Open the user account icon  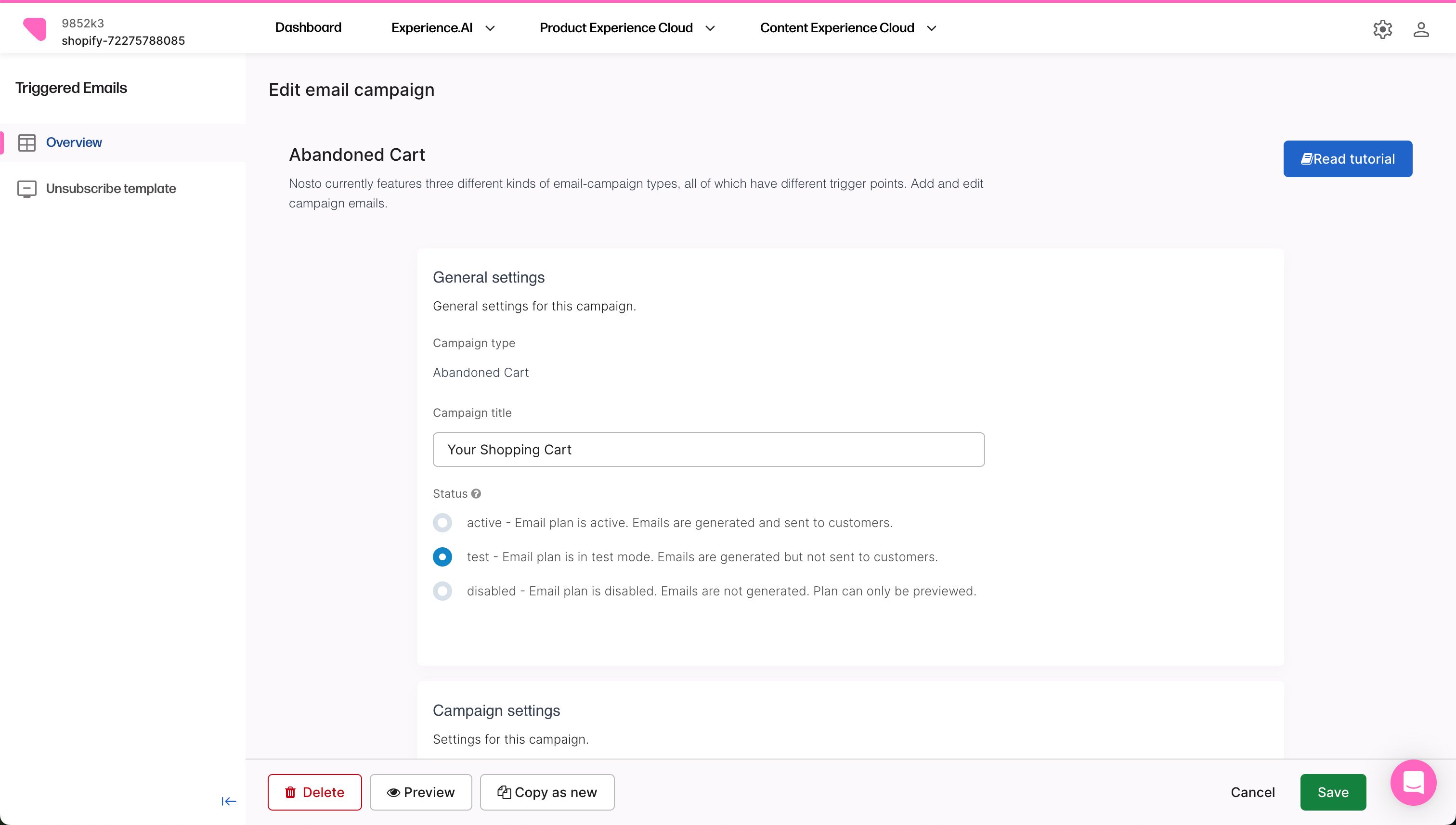(x=1420, y=29)
